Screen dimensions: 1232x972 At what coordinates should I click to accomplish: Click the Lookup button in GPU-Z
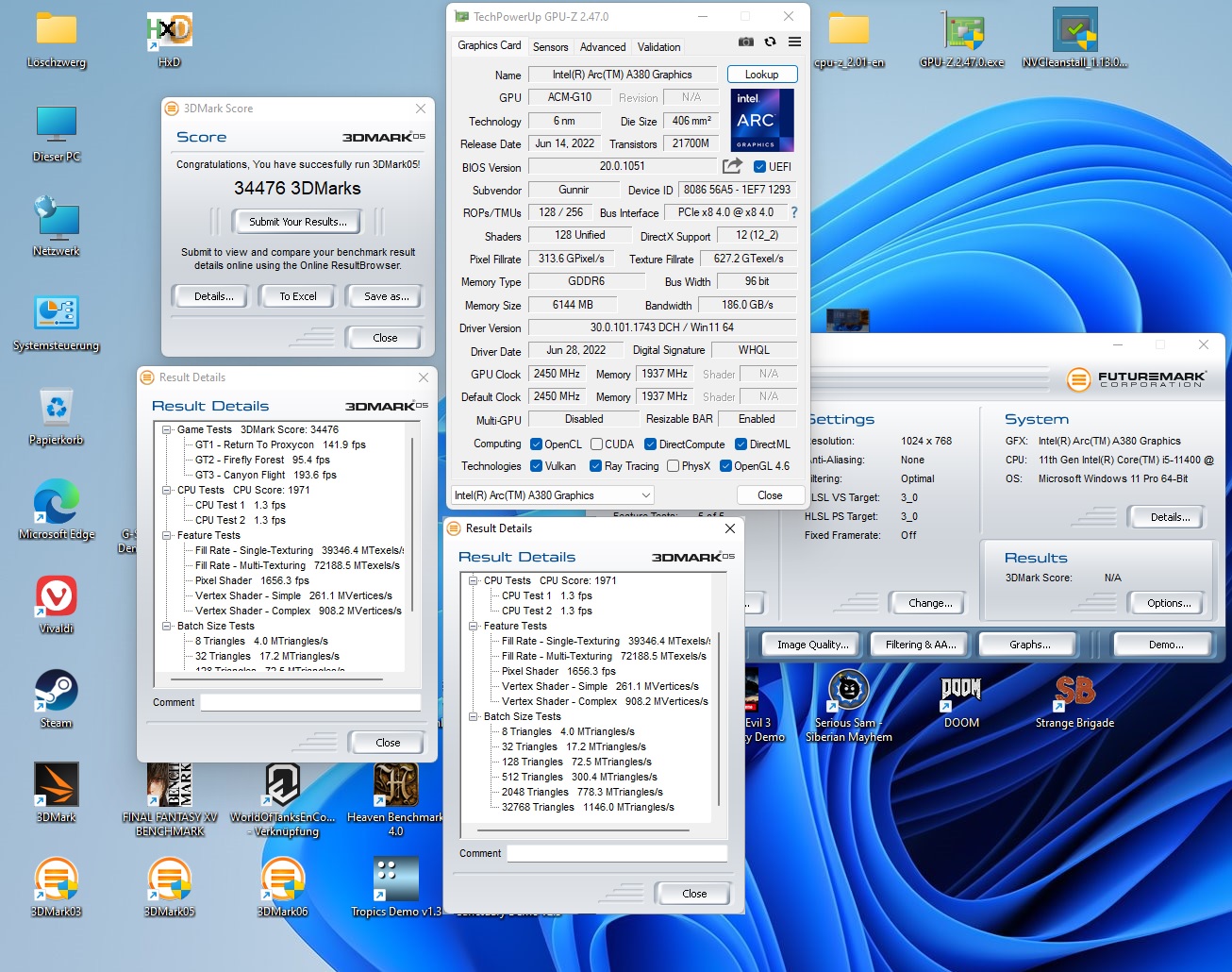pyautogui.click(x=762, y=75)
